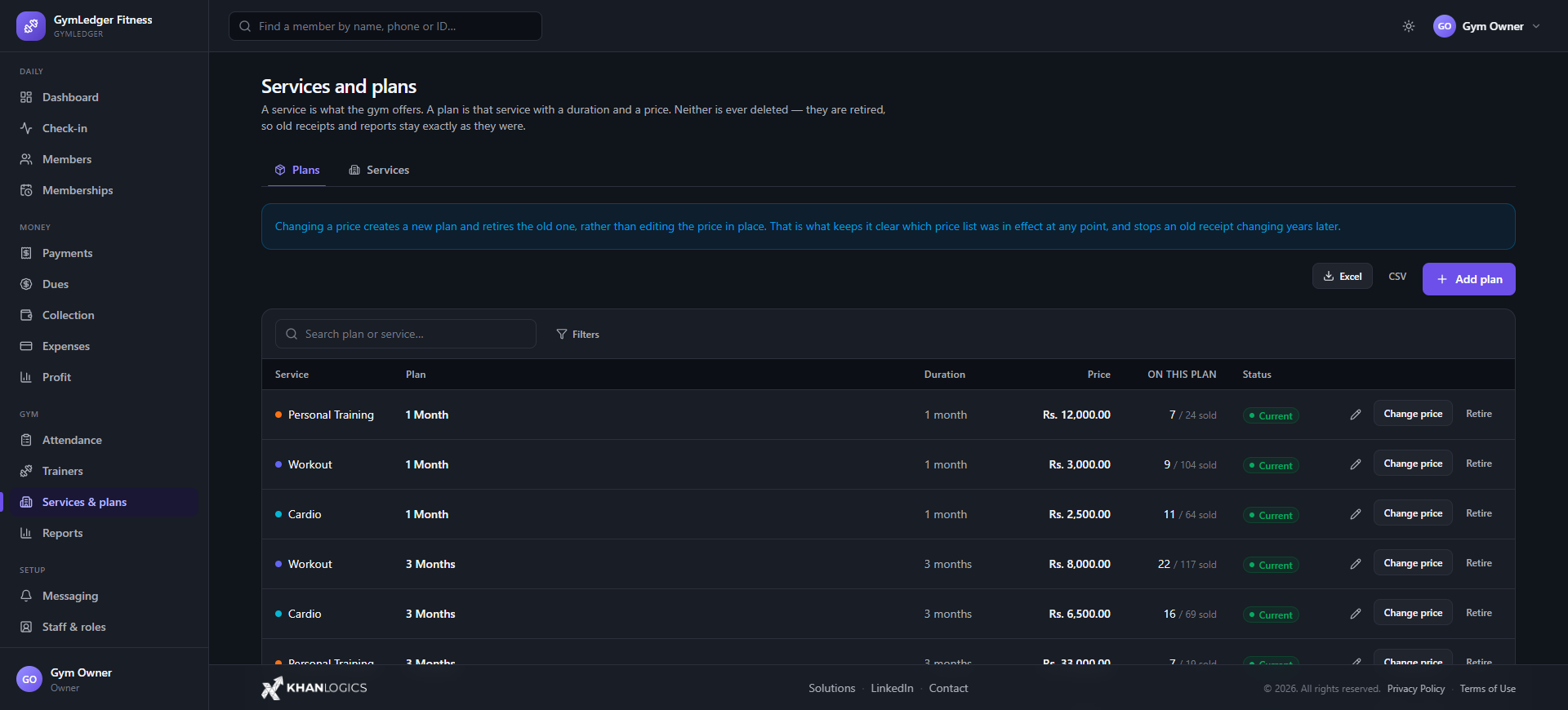Switch to the Plans tab
The image size is (1568, 710).
[x=297, y=170]
